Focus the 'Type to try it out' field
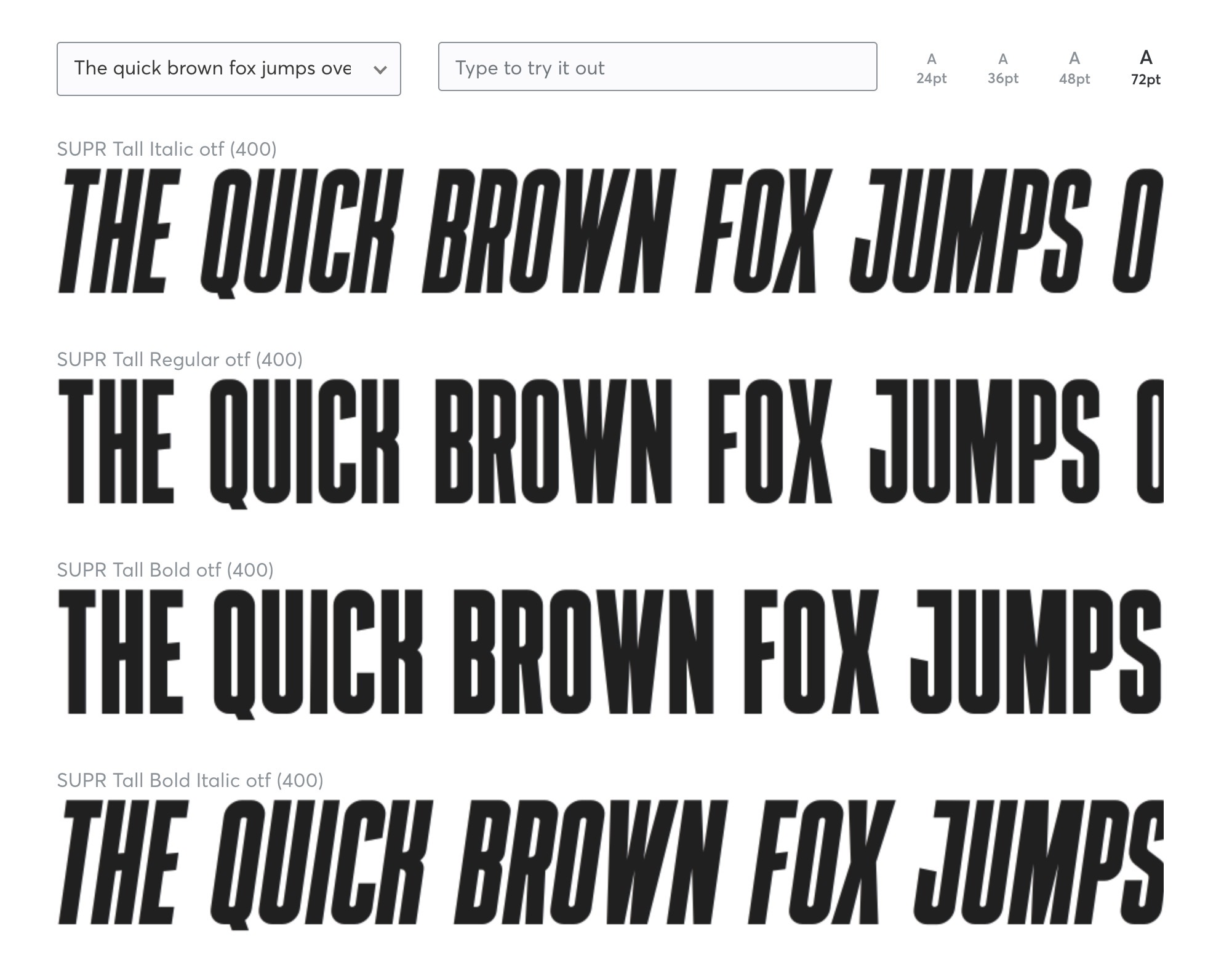The width and height of the screenshot is (1232, 971). 657,66
